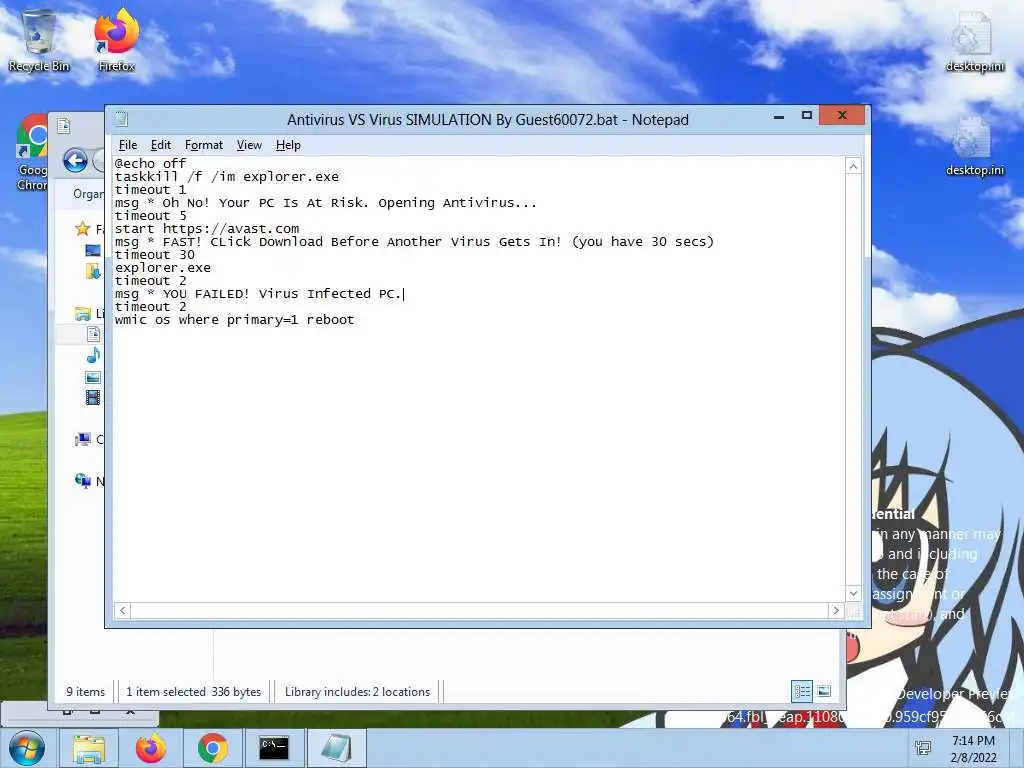Screen dimensions: 1024x768
Task: Open the taskbar clock showing 7:14 PM
Action: click(973, 748)
